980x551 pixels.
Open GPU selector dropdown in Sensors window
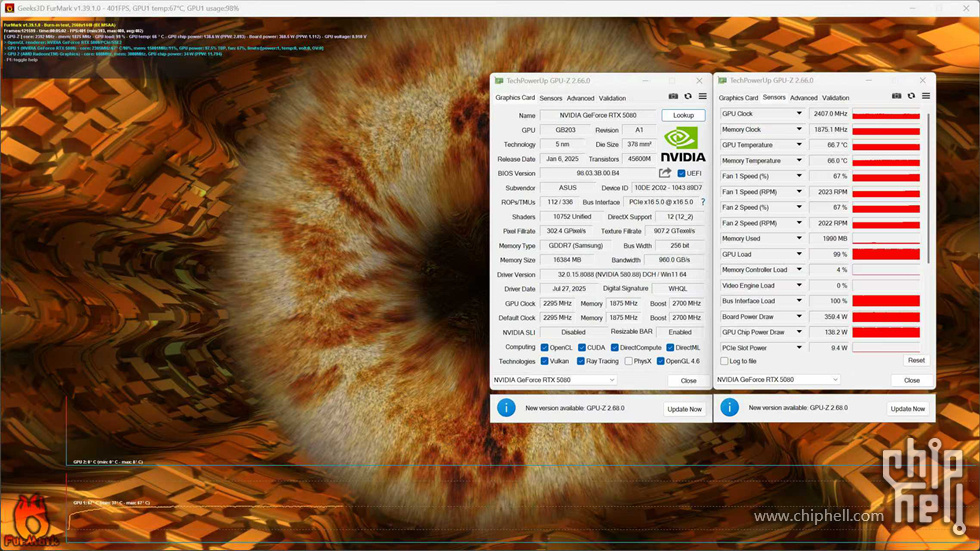tap(778, 379)
